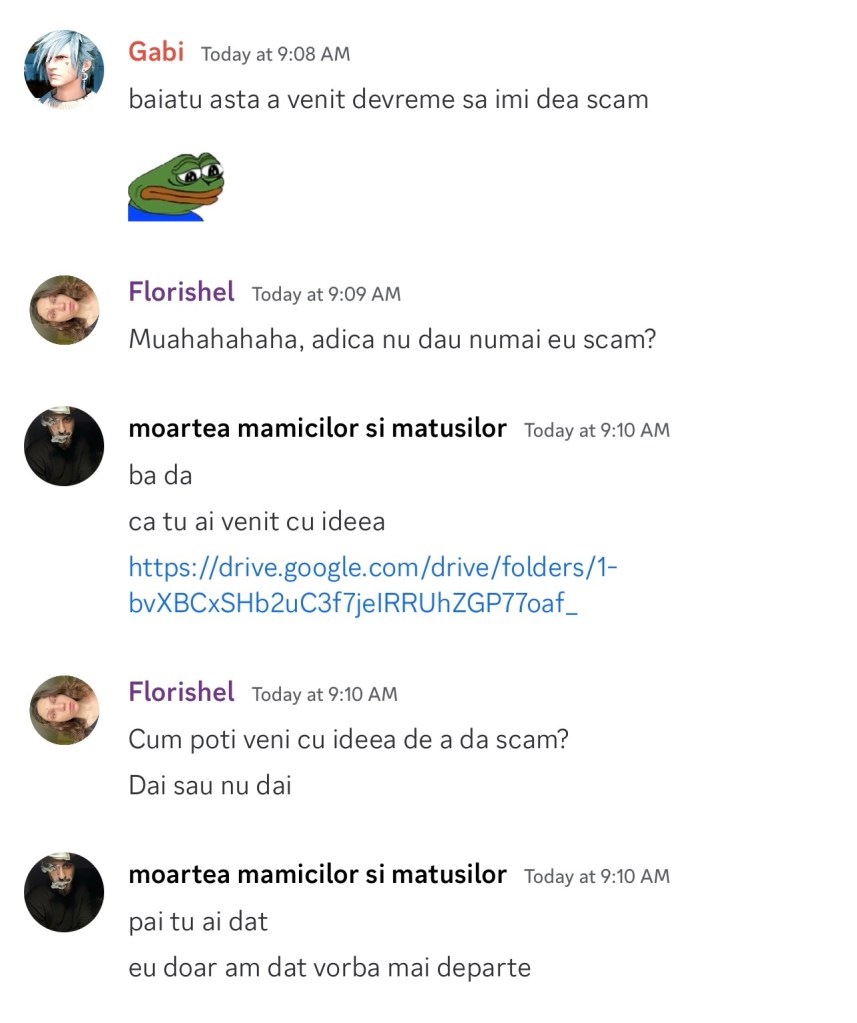
Task: Click the 'Muahahahaha, adica nu dau' message
Action: click(392, 339)
